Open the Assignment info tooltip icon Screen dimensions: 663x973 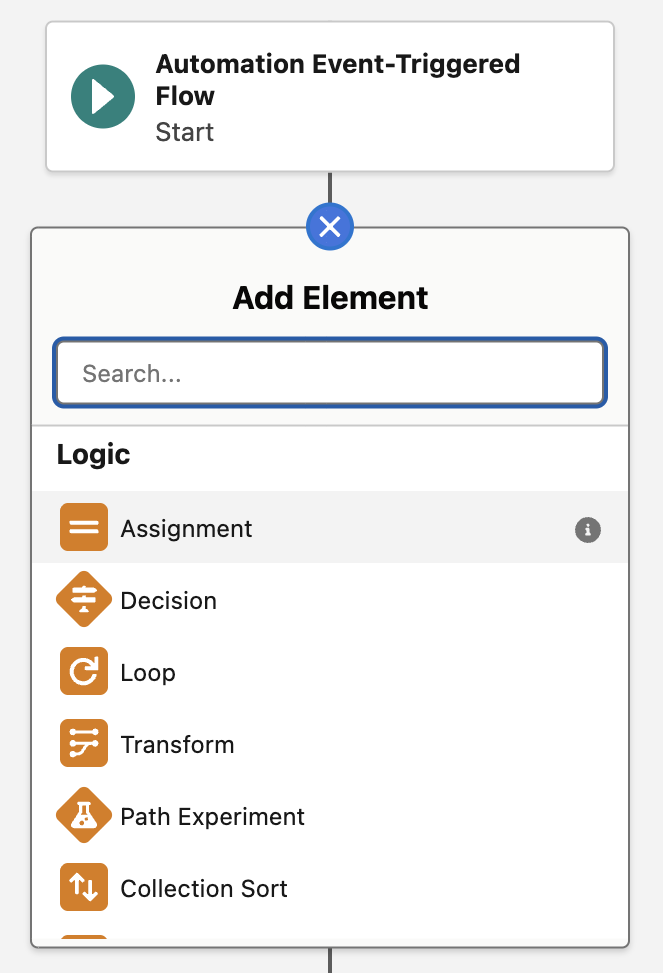tap(587, 530)
